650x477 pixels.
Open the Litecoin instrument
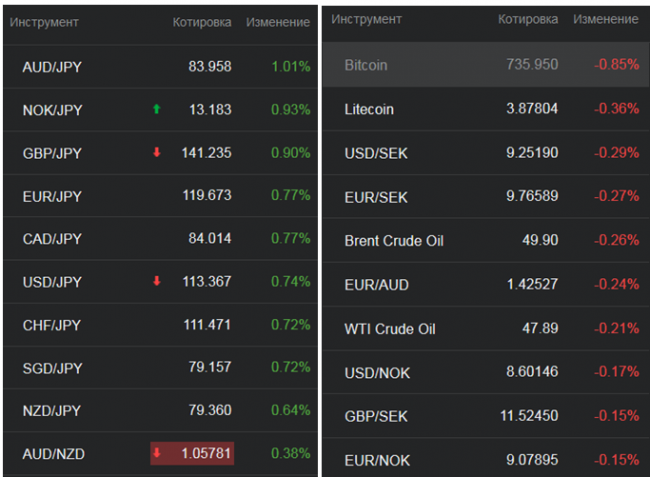367,109
